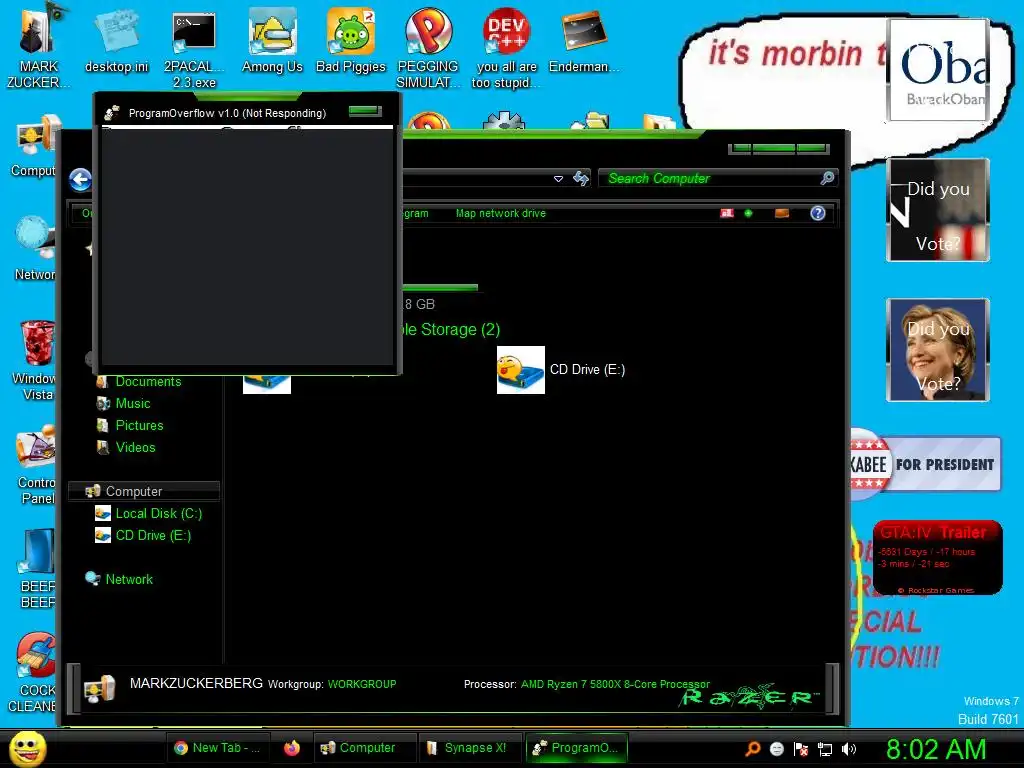Open PEGGING SIMULAT desktop shortcut
The width and height of the screenshot is (1024, 768).
[428, 49]
